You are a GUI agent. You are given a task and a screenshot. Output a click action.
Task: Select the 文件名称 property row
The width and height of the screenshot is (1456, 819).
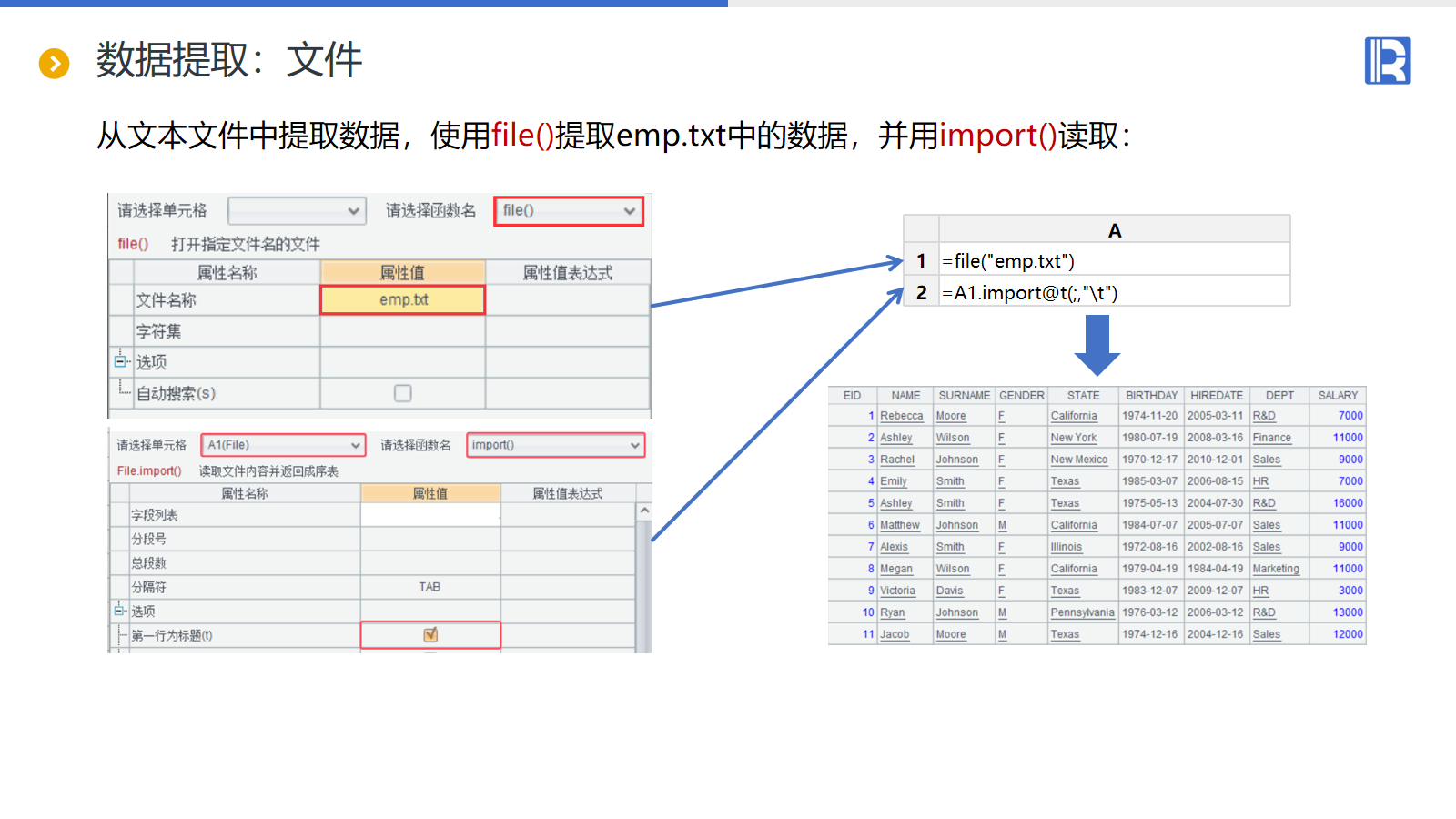click(x=379, y=300)
